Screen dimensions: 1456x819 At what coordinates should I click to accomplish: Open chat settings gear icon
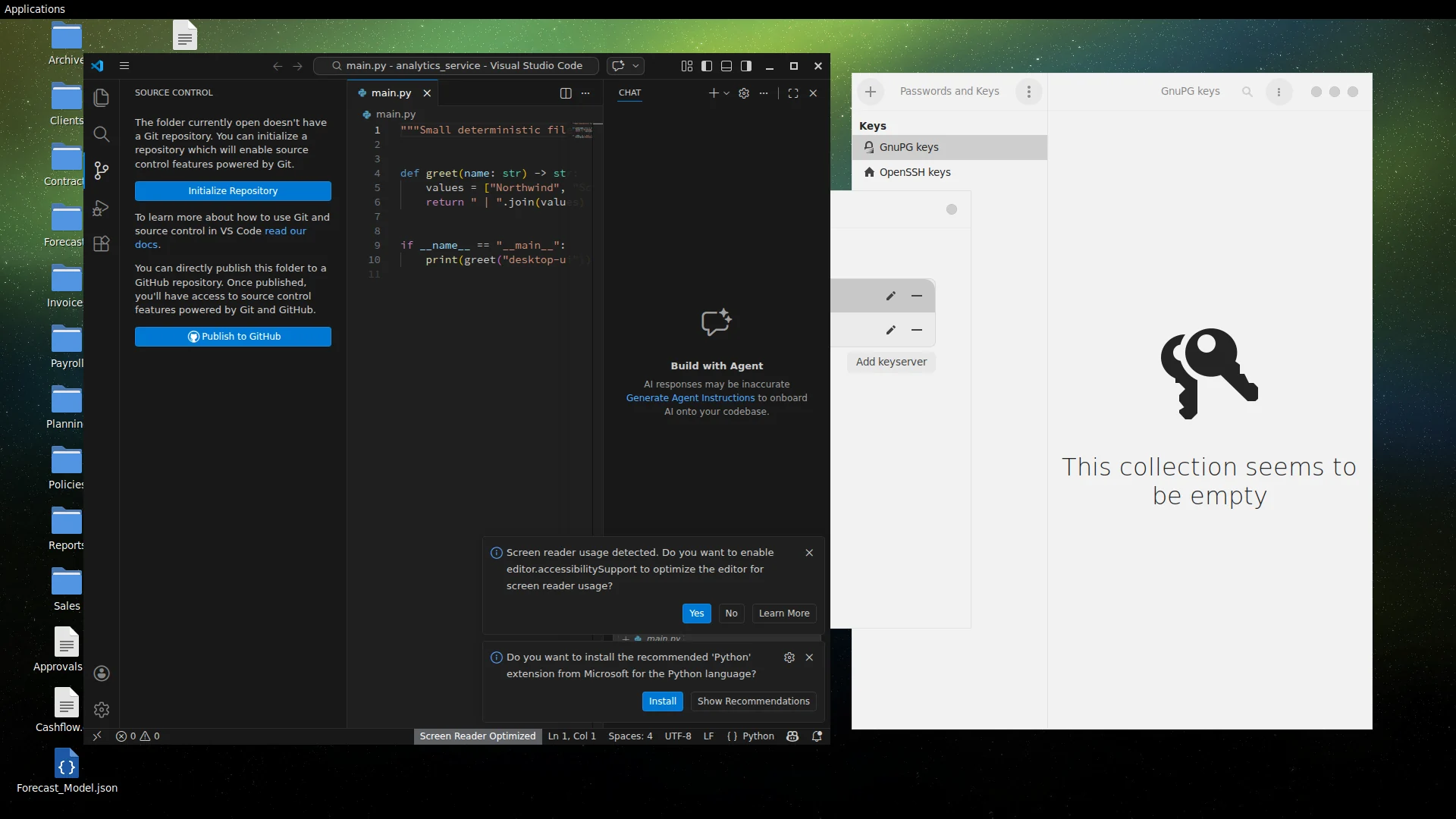[x=744, y=93]
